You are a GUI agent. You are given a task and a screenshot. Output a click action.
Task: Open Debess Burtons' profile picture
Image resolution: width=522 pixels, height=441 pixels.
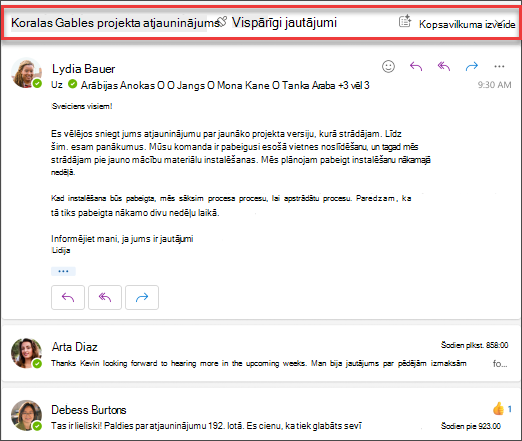tap(26, 415)
